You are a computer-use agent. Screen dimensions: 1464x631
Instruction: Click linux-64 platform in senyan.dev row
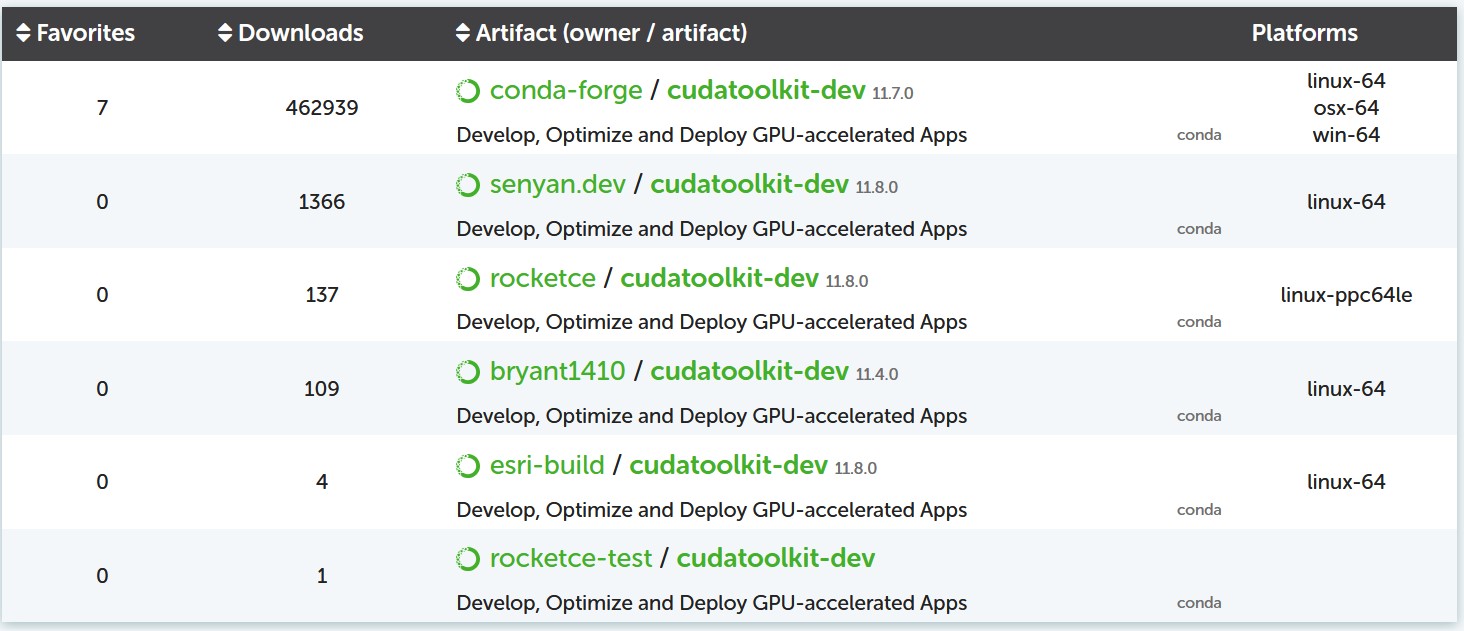(x=1346, y=202)
